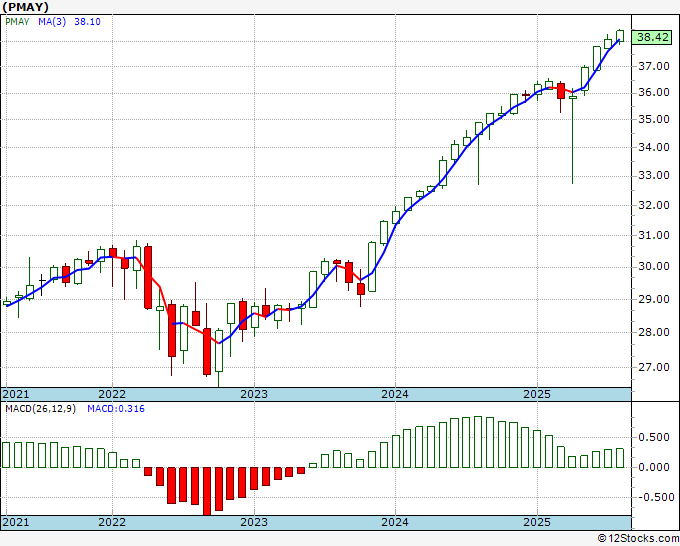
Task: Click the 35.00 price axis label
Action: (x=654, y=119)
